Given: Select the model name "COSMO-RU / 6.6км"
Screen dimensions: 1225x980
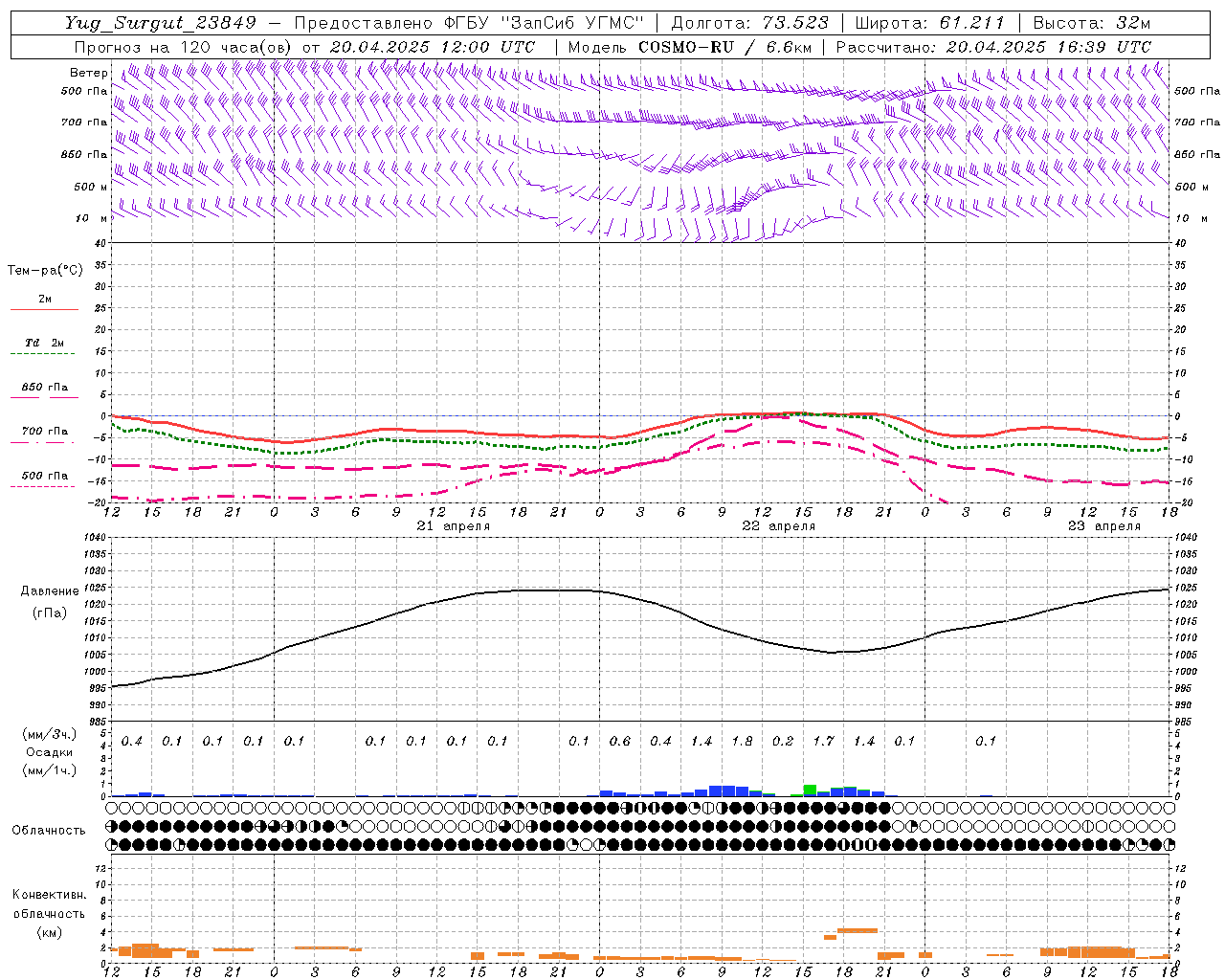Looking at the screenshot, I should [x=725, y=47].
